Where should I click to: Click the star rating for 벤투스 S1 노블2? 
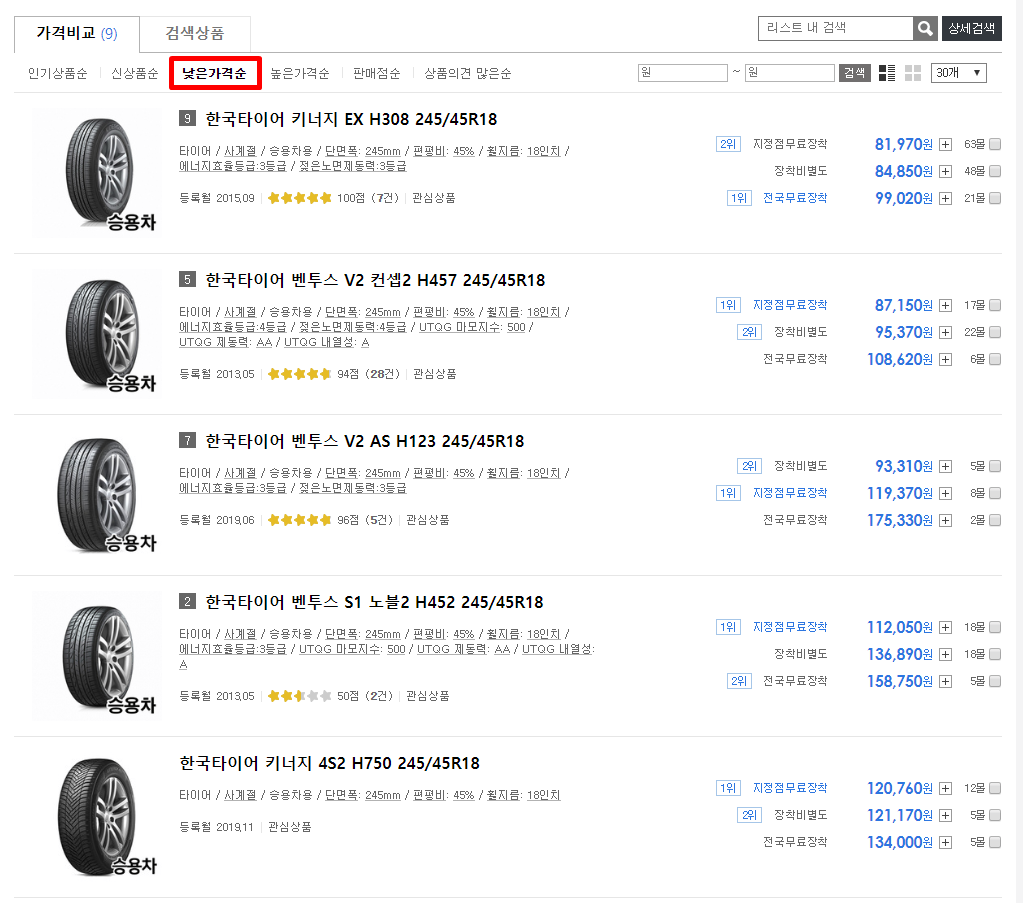coord(299,696)
